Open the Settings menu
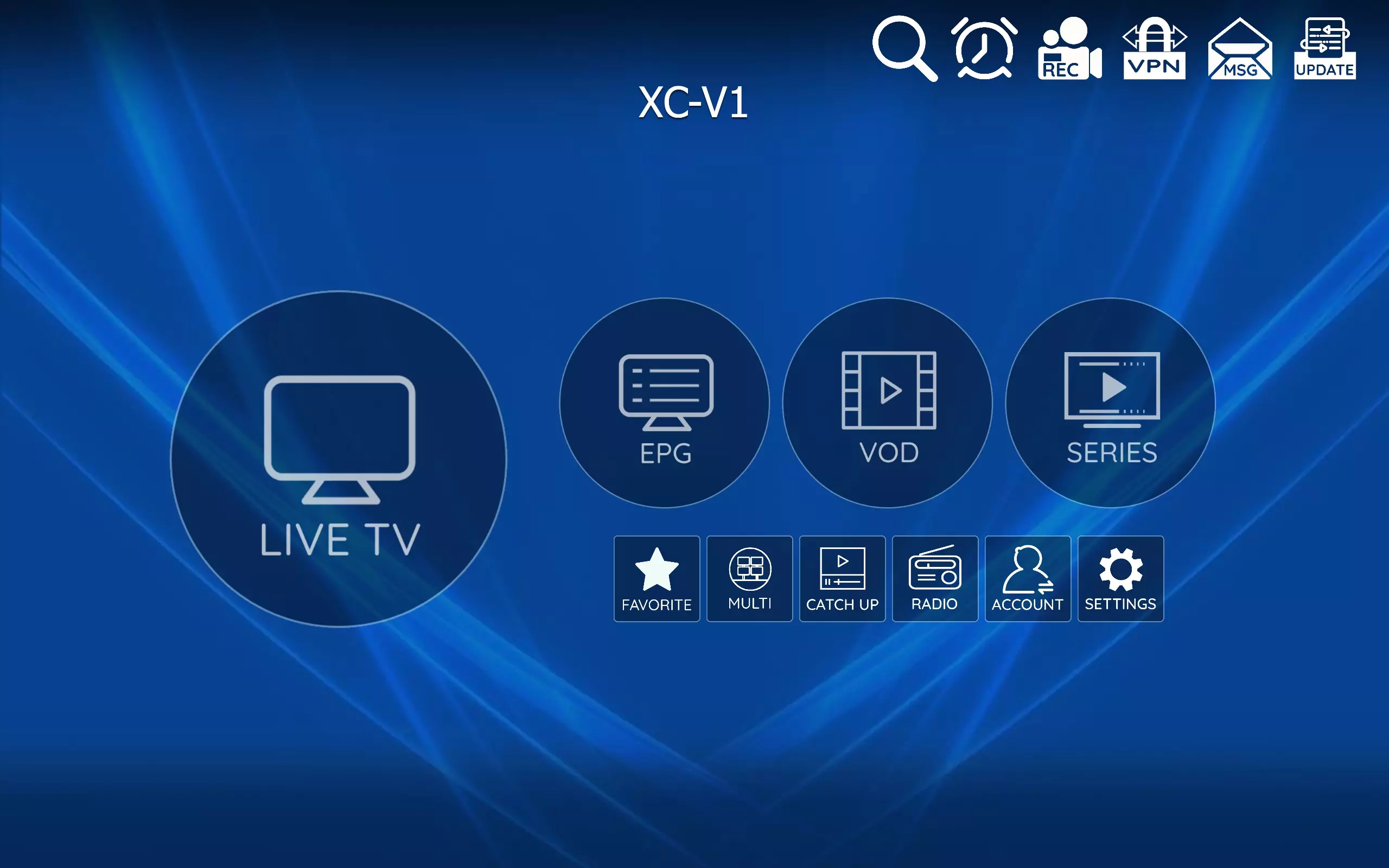 pos(1120,578)
